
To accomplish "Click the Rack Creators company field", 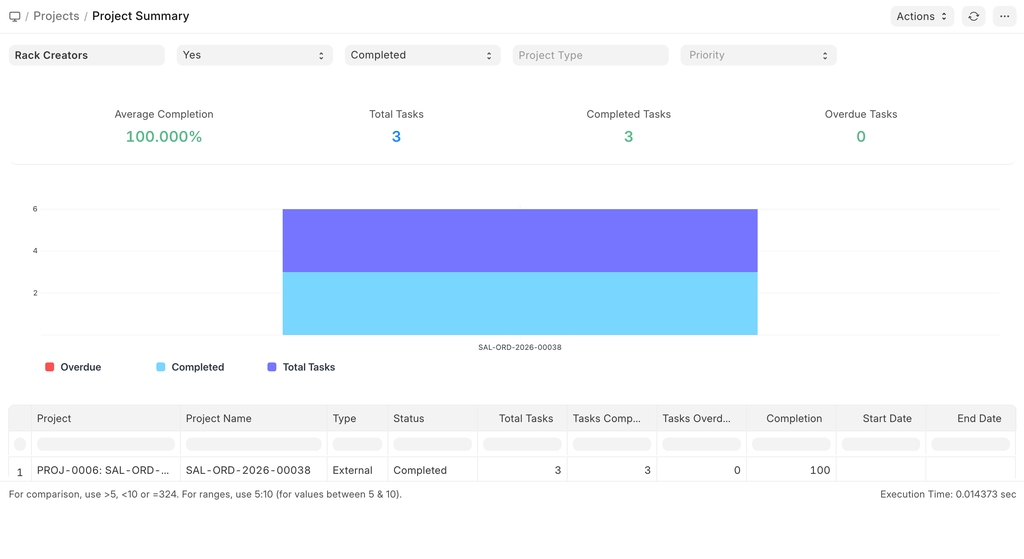I will (x=86, y=55).
